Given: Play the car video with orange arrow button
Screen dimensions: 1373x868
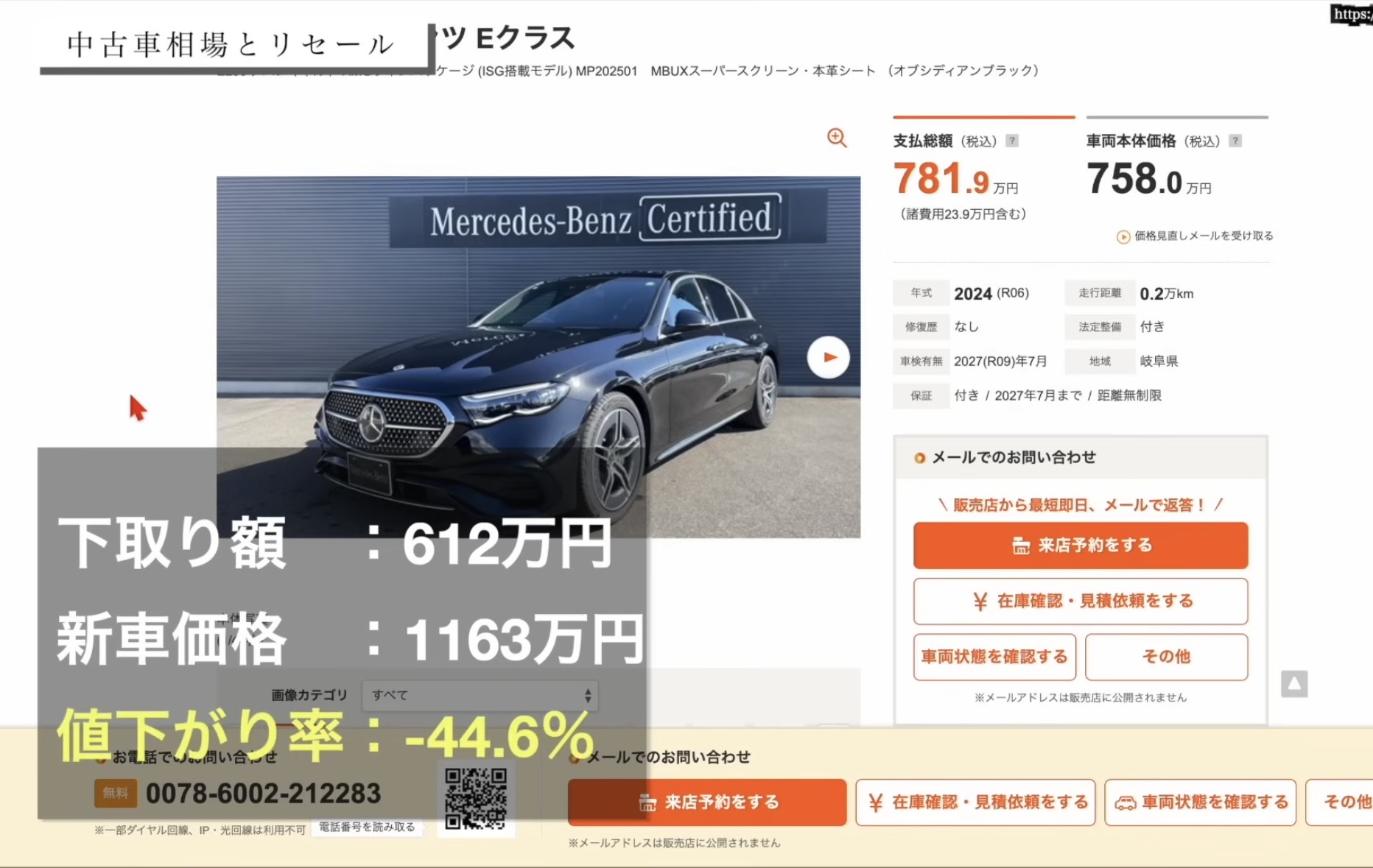Looking at the screenshot, I should (829, 357).
